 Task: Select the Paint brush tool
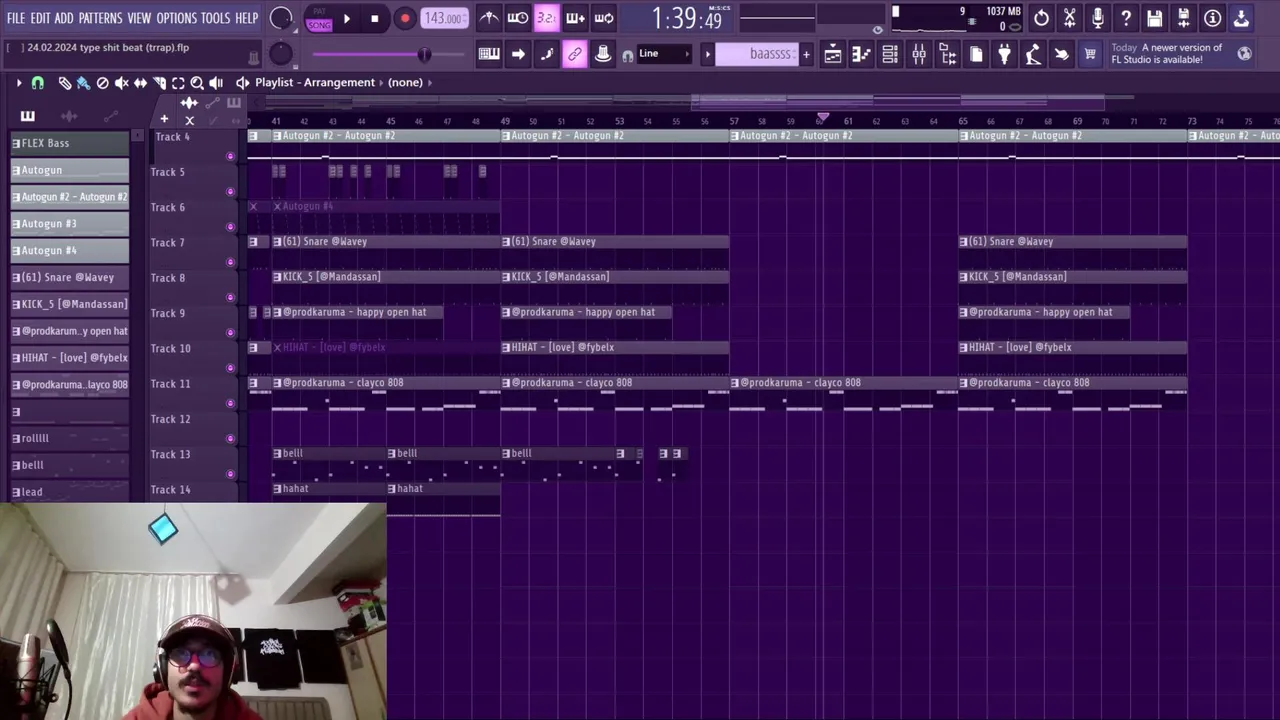pyautogui.click(x=84, y=83)
